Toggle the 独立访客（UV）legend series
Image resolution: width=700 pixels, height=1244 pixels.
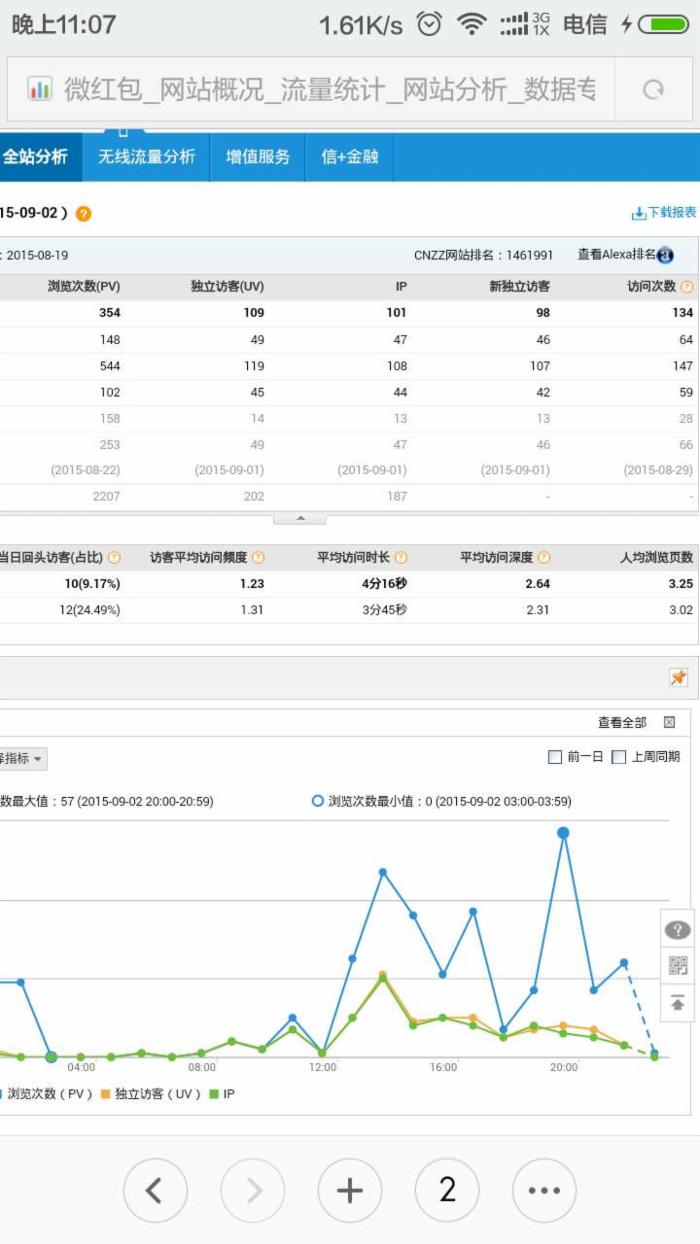151,1094
